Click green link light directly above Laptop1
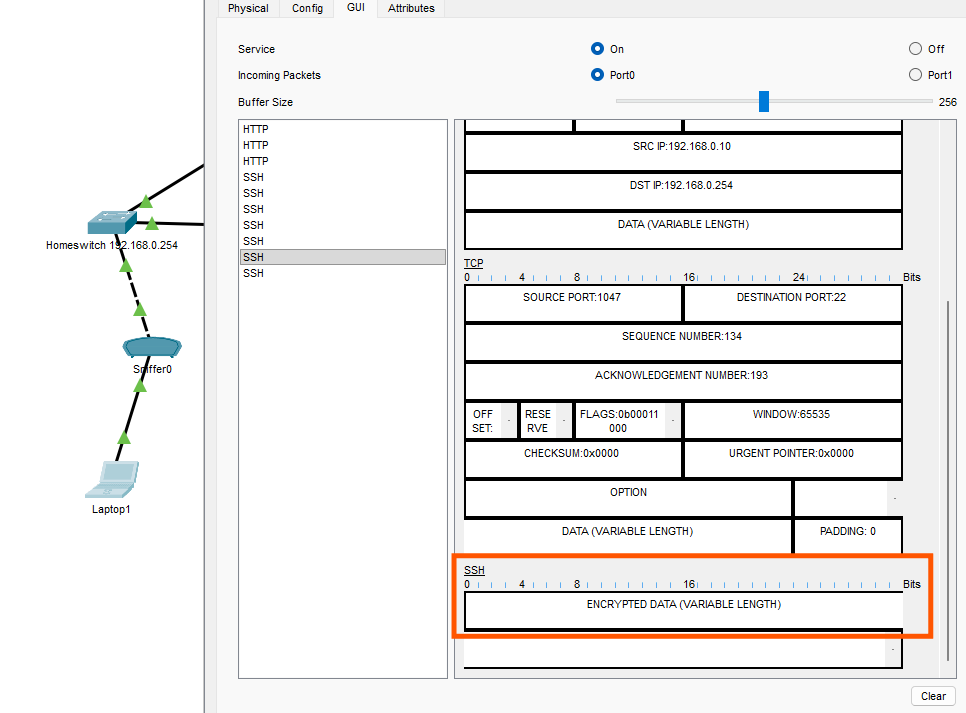The width and height of the screenshot is (966, 713). click(124, 437)
